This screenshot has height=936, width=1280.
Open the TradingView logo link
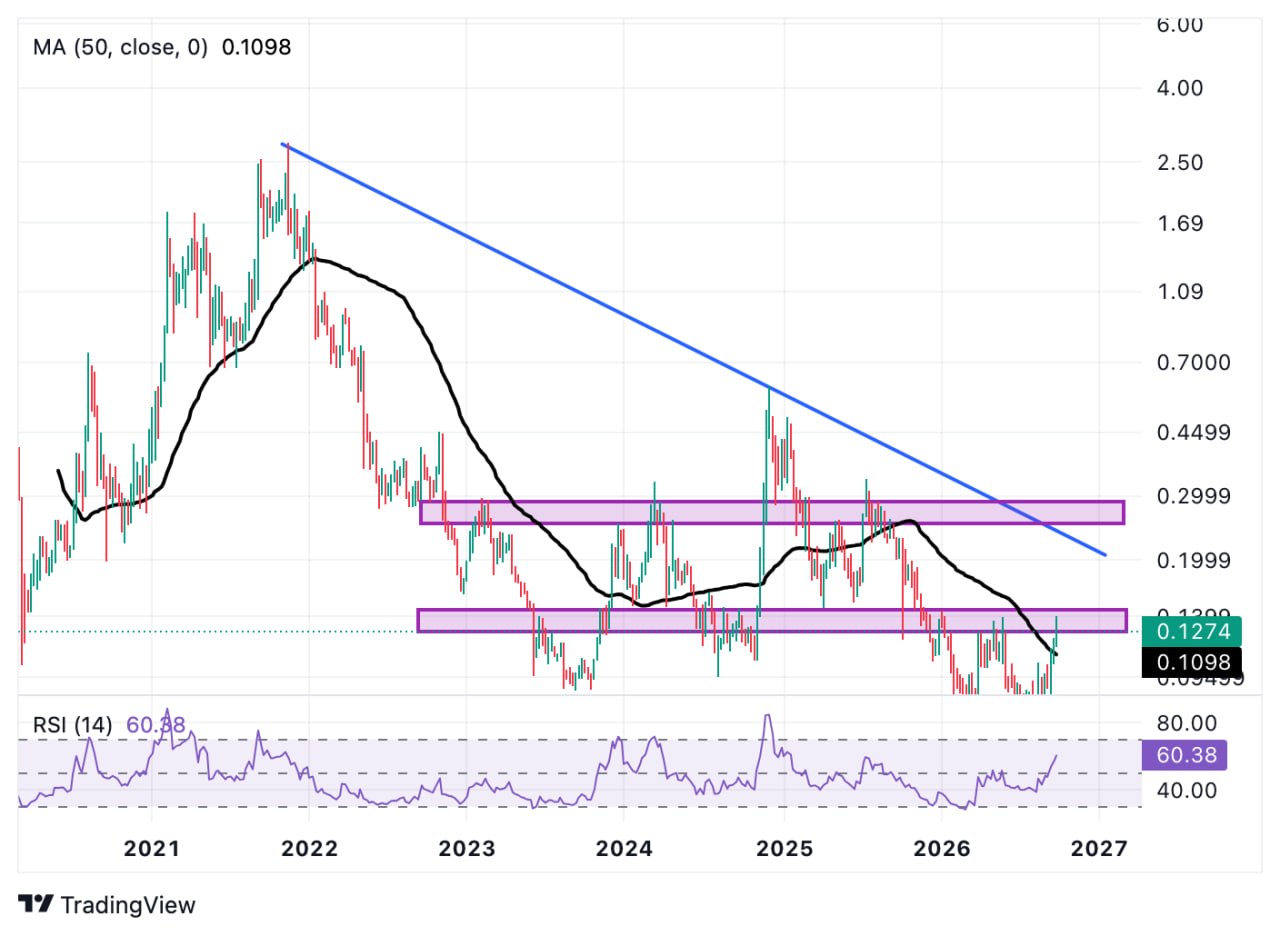click(108, 904)
